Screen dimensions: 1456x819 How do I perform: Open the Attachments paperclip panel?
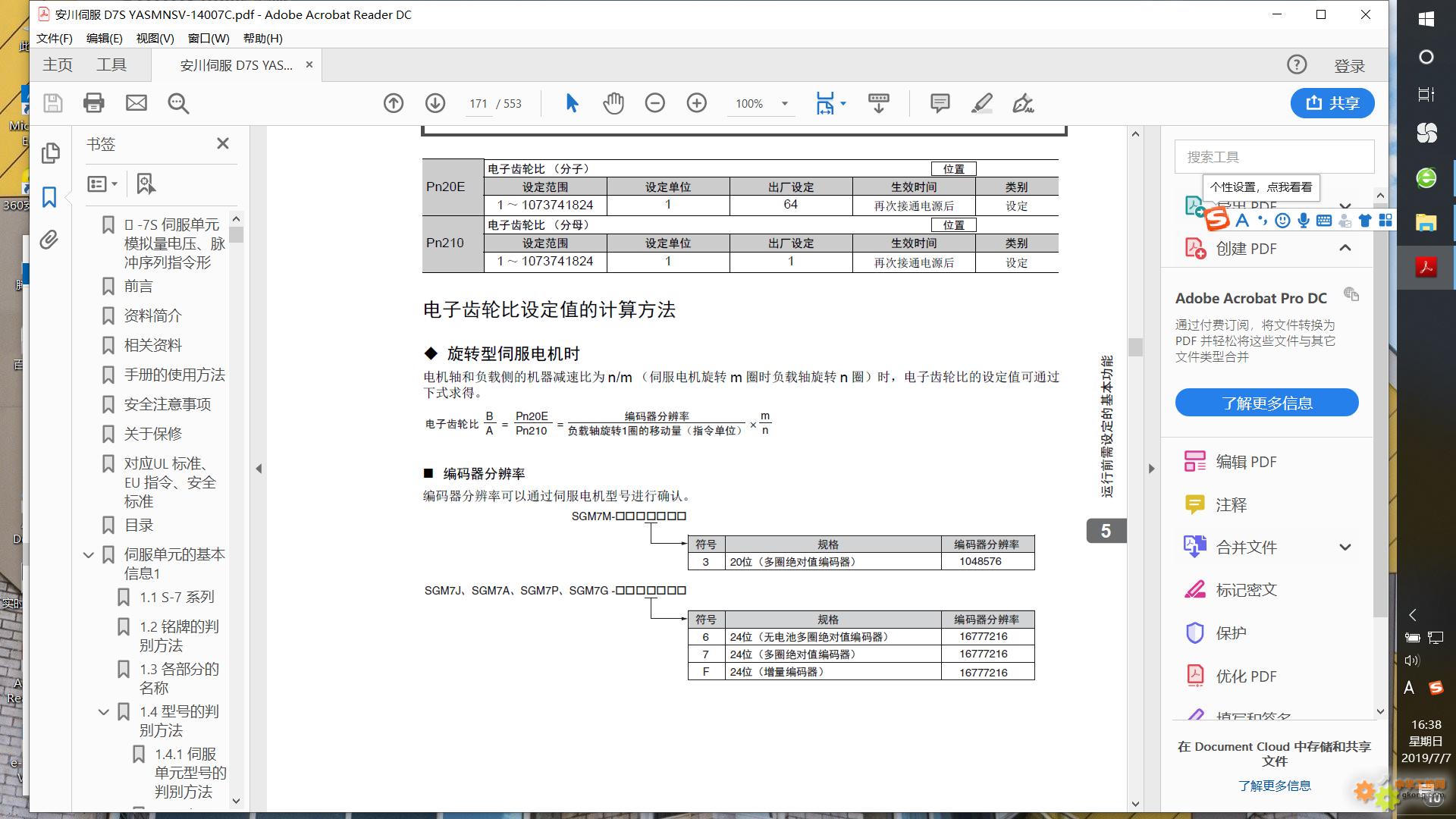point(49,240)
